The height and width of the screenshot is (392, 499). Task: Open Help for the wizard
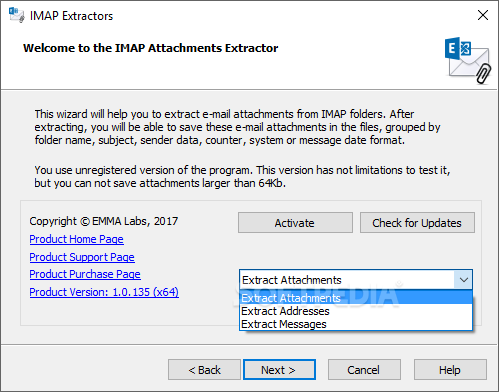click(450, 370)
